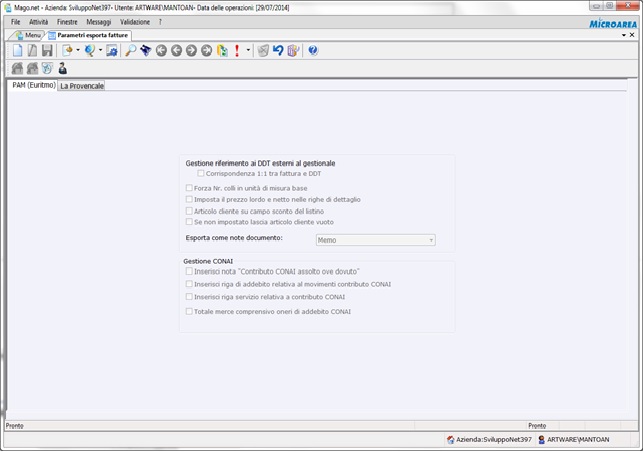Click the Save floppy disk icon
644x452 pixels.
[47, 50]
